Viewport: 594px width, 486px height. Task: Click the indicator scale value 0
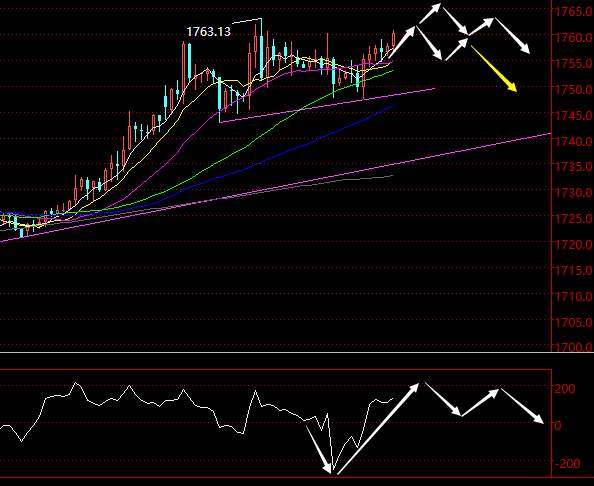pyautogui.click(x=558, y=425)
